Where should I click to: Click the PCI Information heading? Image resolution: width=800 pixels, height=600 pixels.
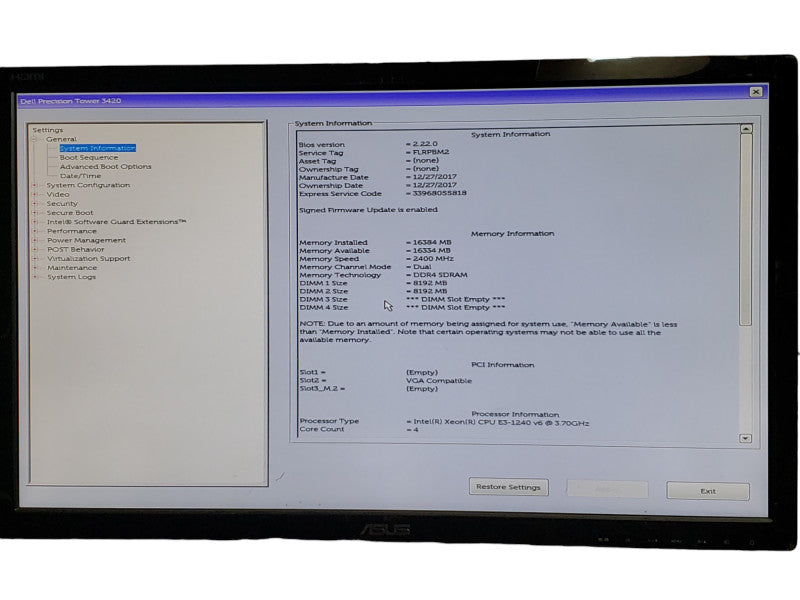(503, 365)
